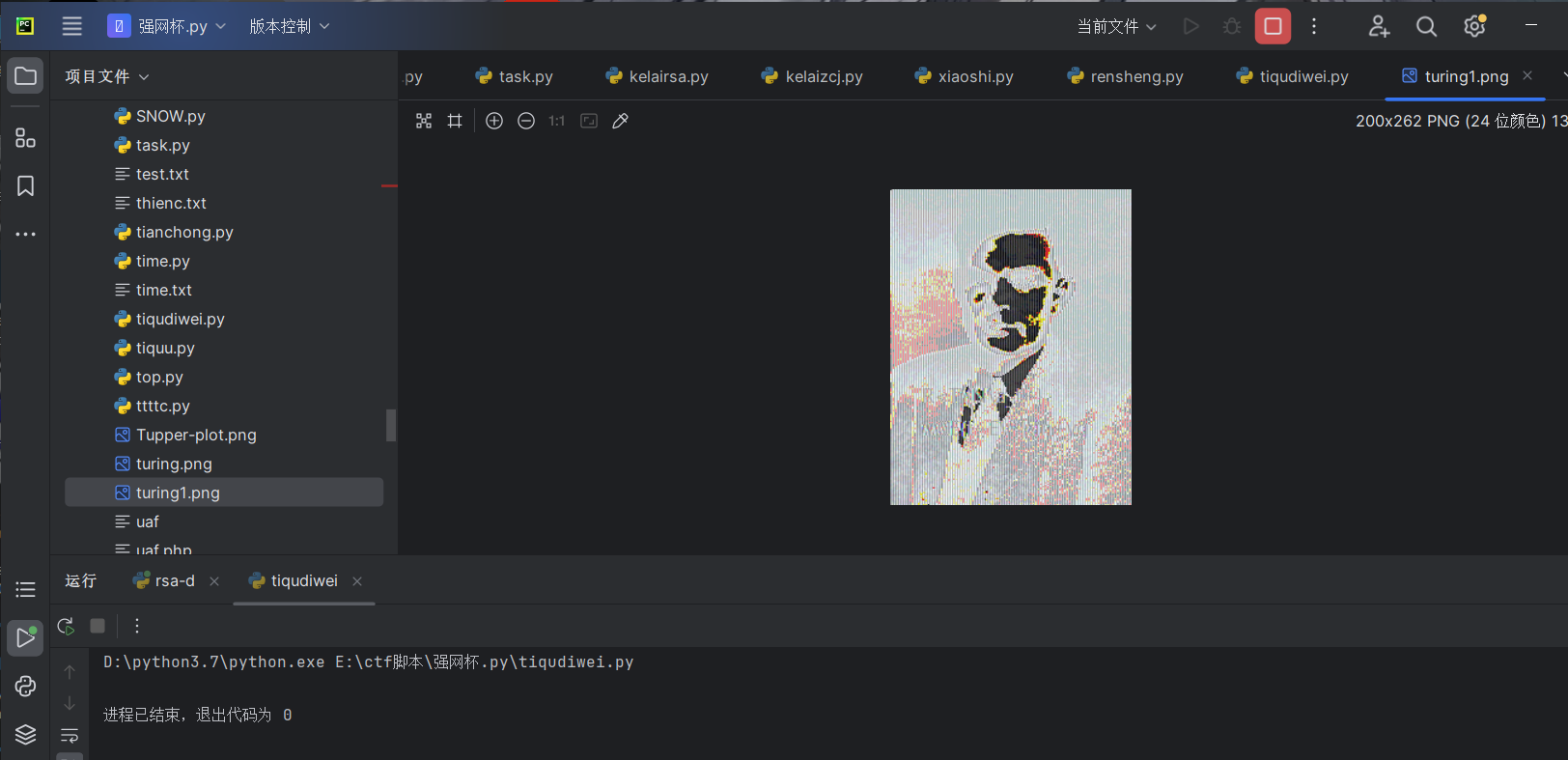Click the tiqudiwei.py path in console output
The image size is (1568, 760).
(x=485, y=661)
